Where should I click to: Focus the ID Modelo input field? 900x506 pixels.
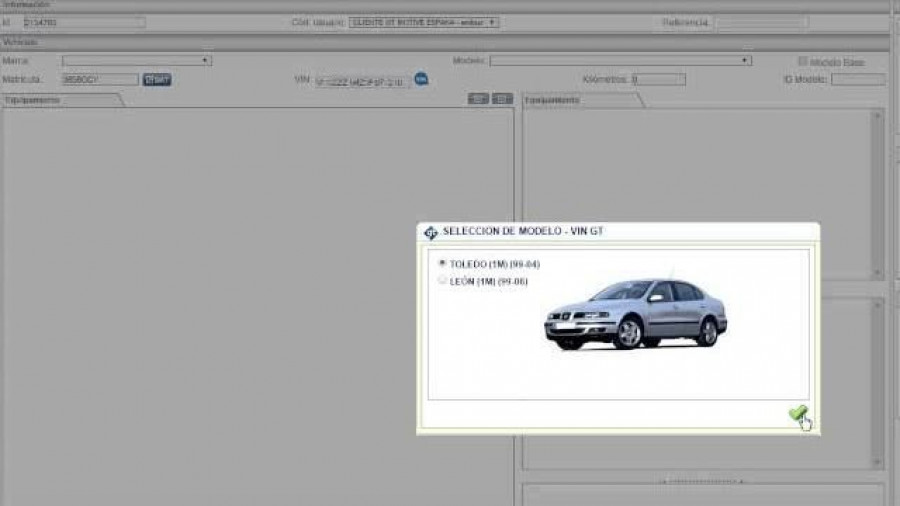tap(858, 79)
